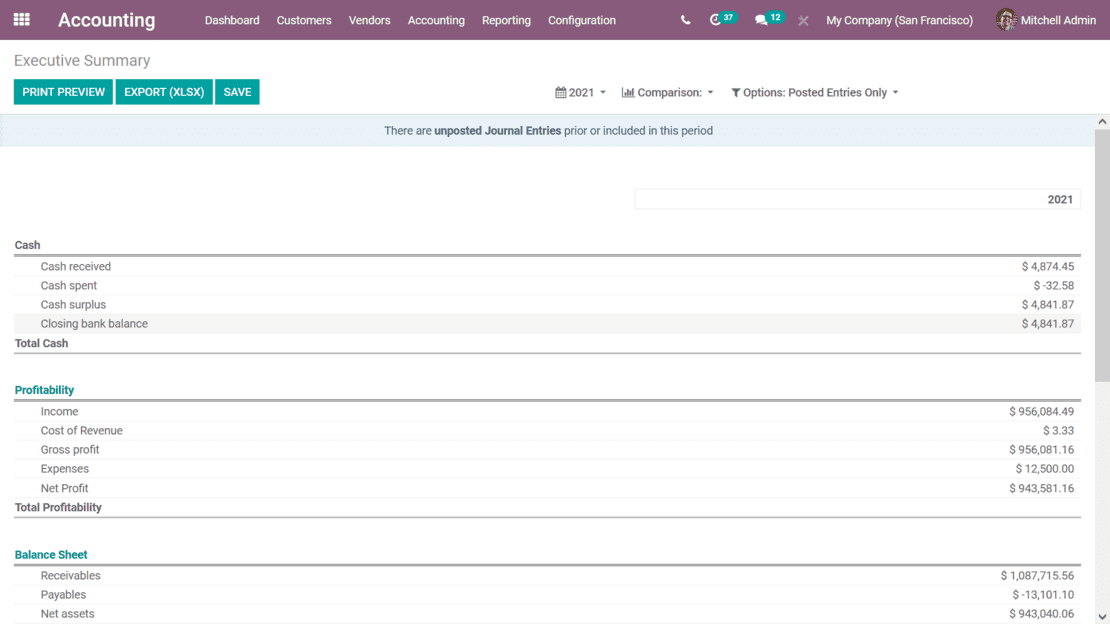Click Mitchell Admin avatar picture
Image resolution: width=1110 pixels, height=624 pixels.
[1006, 20]
